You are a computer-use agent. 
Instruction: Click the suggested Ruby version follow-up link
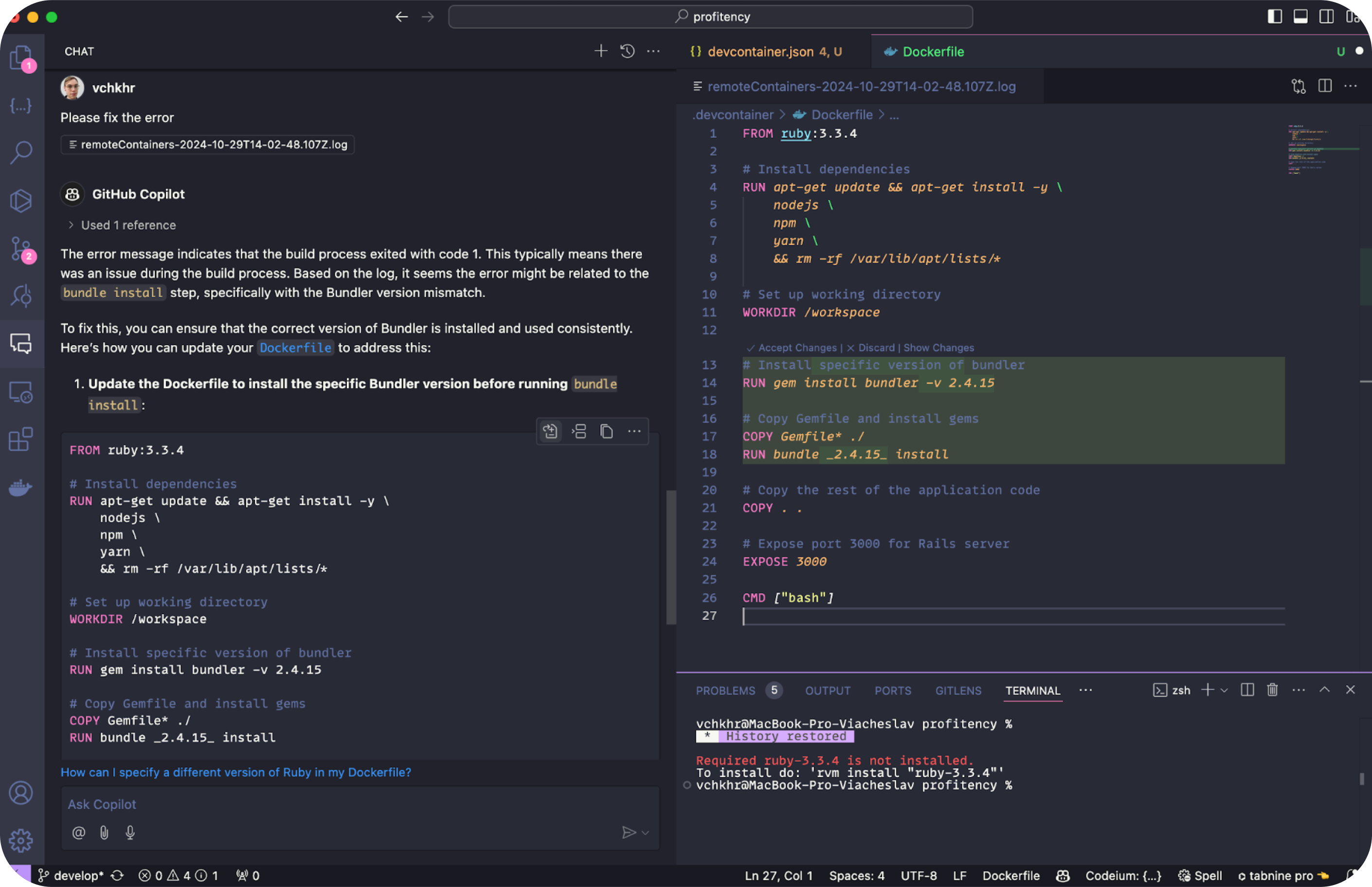[x=235, y=772]
